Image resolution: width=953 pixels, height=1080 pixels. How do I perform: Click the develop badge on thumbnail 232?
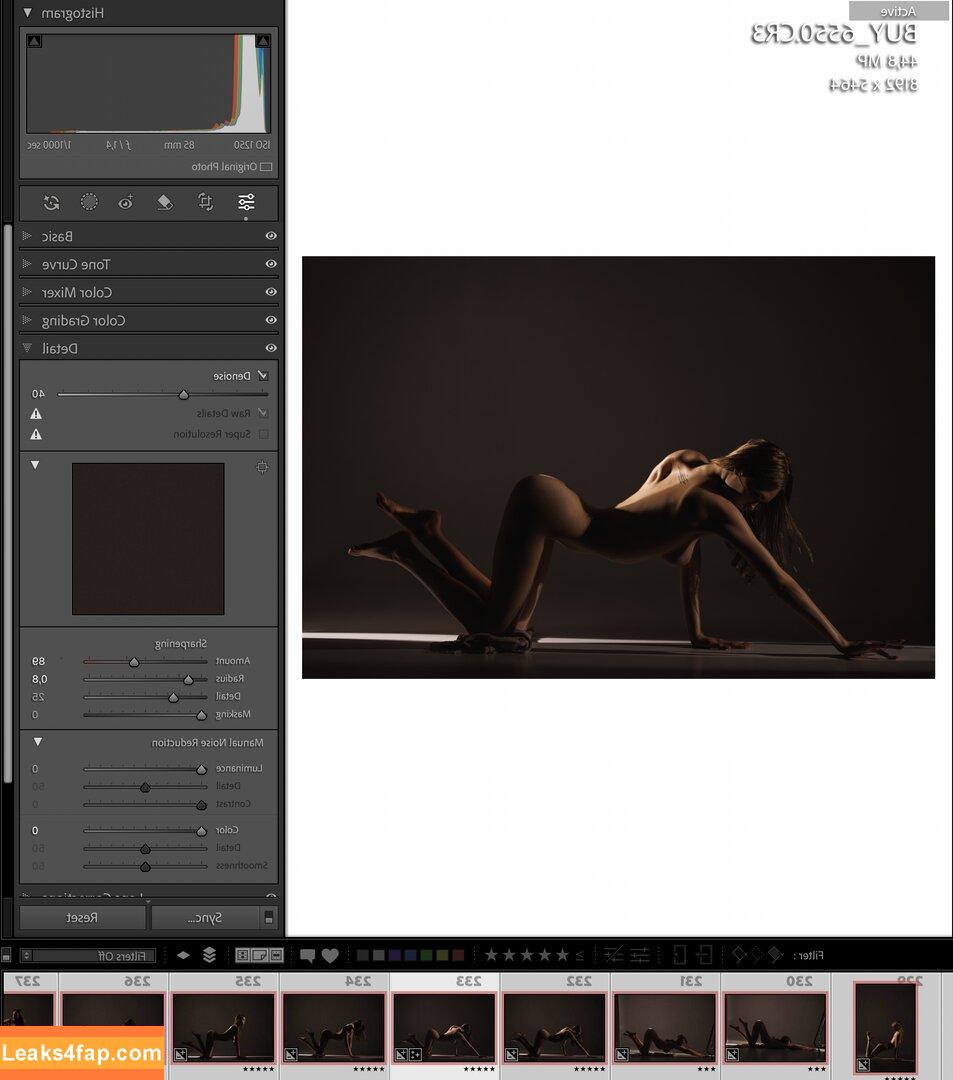coord(511,1055)
